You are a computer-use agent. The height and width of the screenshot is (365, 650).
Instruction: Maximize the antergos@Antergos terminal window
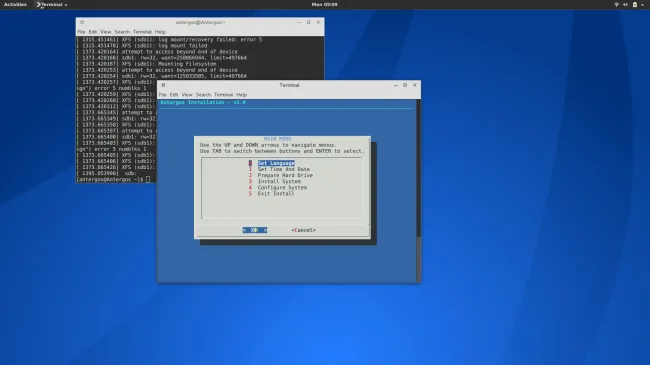pos(308,22)
